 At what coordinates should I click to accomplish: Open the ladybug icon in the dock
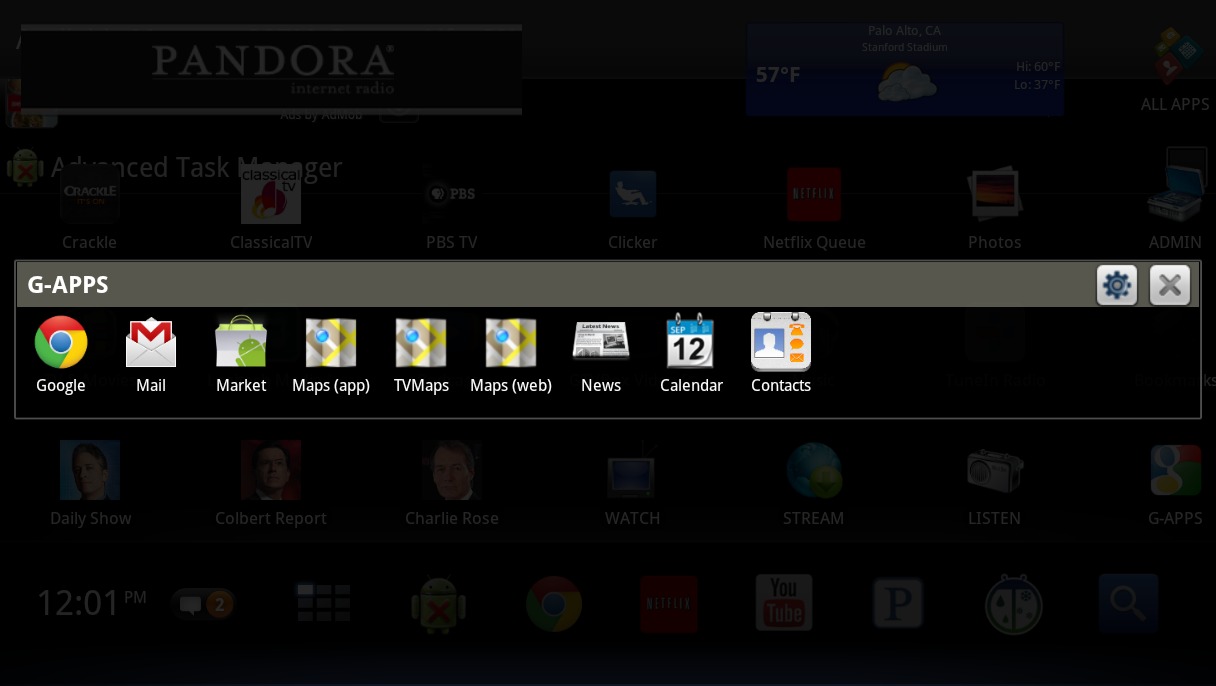click(x=1014, y=604)
